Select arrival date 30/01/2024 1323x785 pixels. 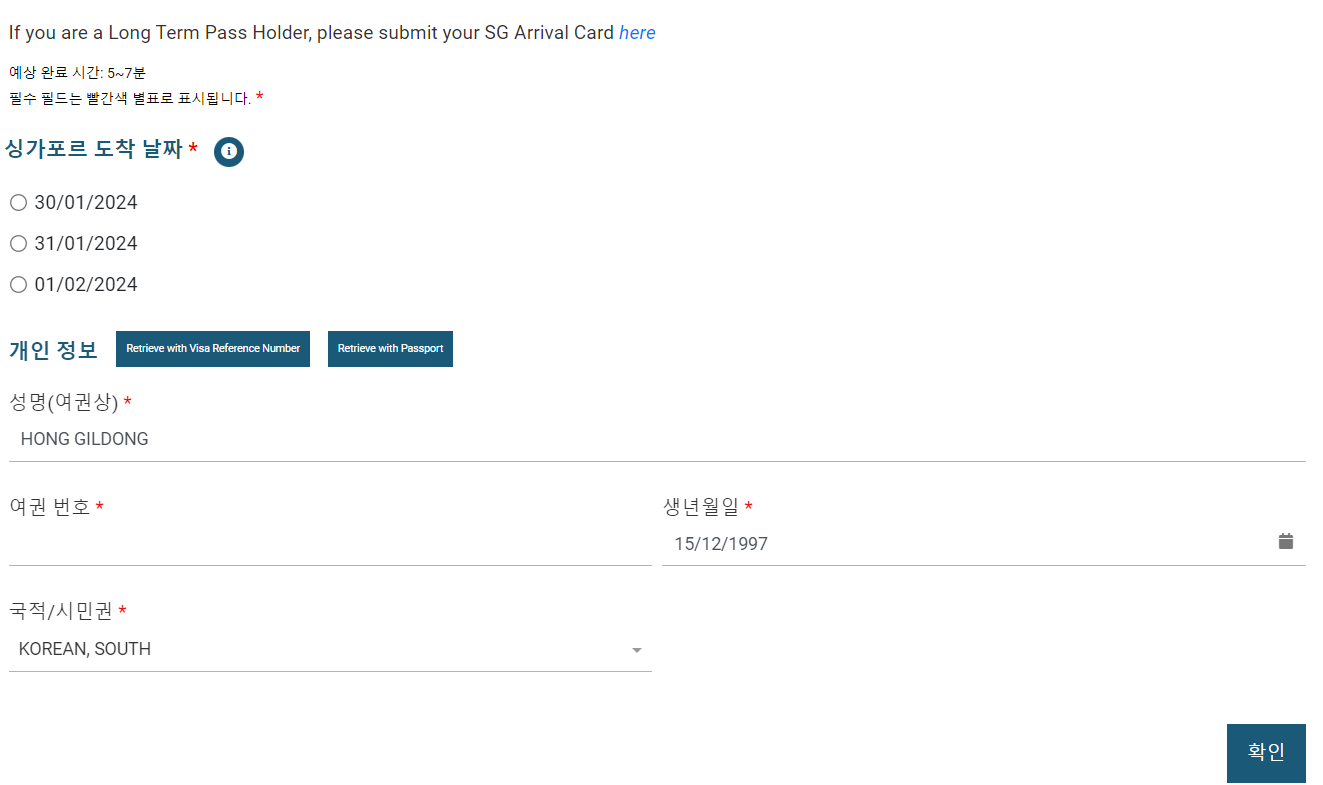click(x=18, y=202)
